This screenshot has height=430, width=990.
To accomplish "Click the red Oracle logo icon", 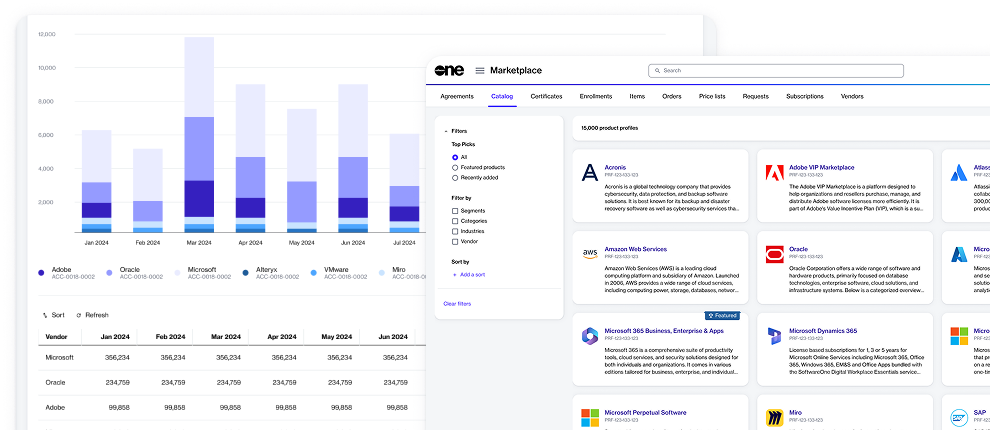I will pos(773,255).
